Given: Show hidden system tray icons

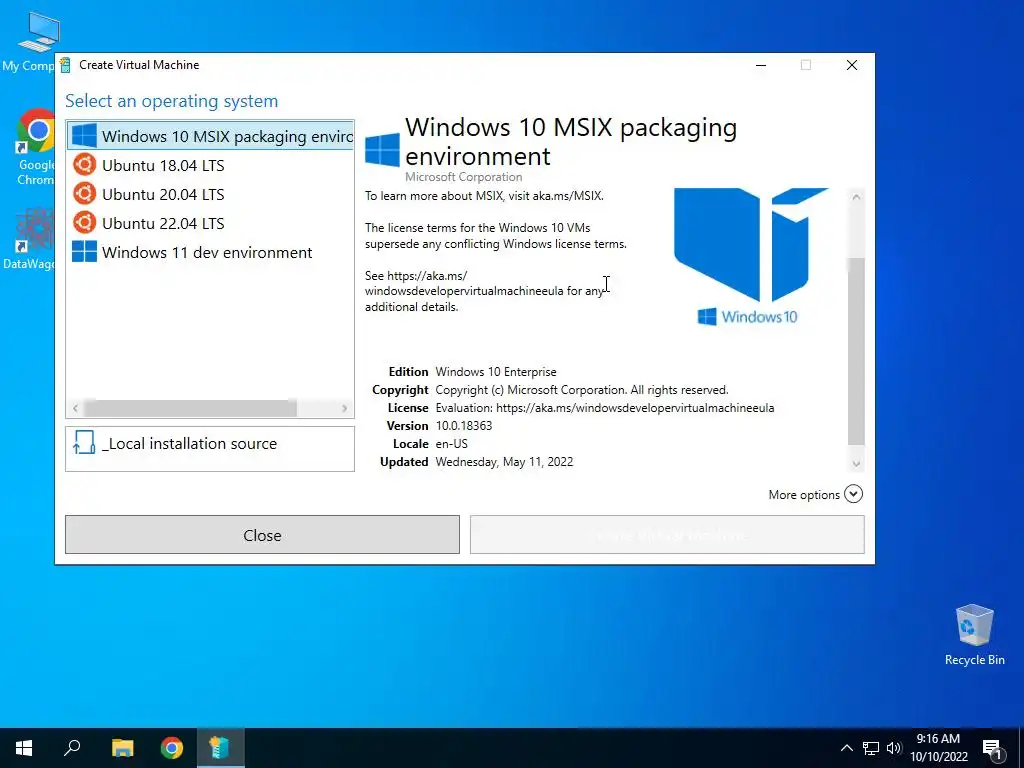Looking at the screenshot, I should 846,748.
